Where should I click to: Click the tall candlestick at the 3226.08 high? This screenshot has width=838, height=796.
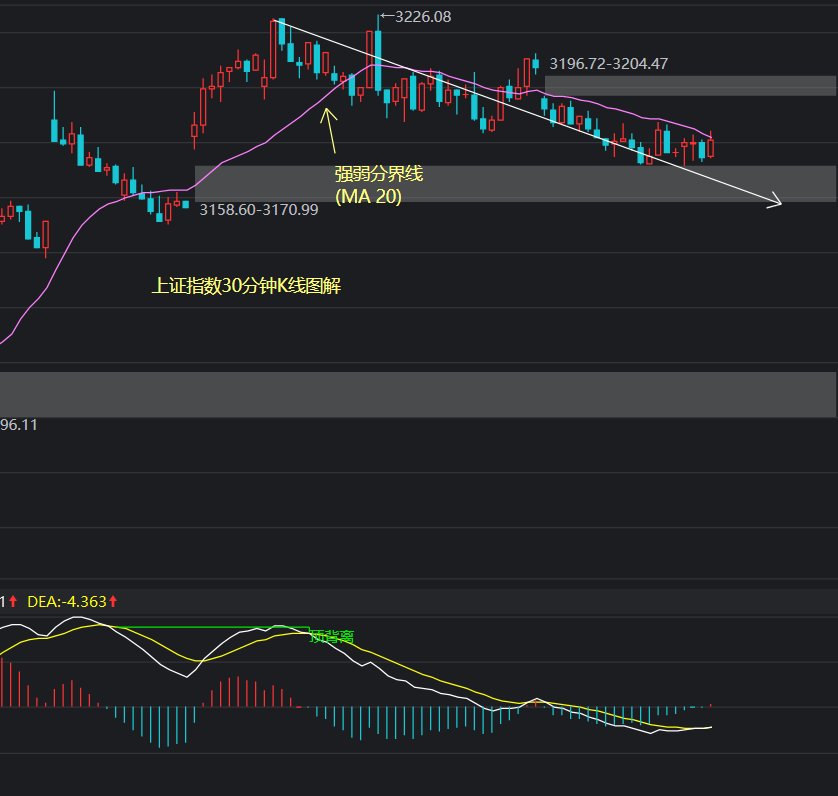(378, 59)
